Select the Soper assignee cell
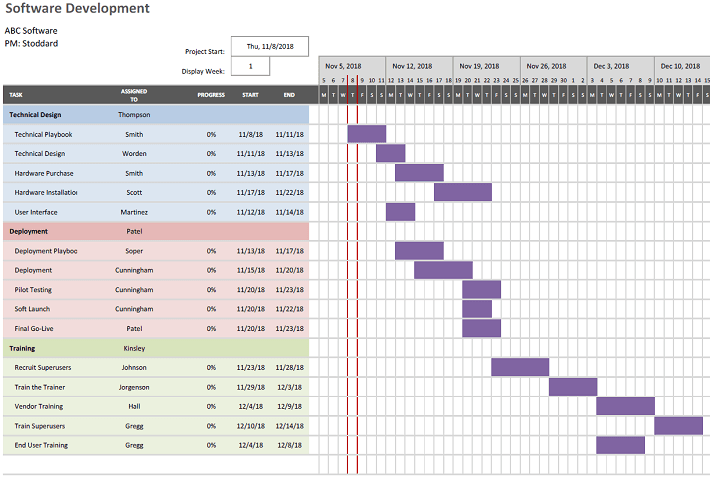 (x=134, y=251)
